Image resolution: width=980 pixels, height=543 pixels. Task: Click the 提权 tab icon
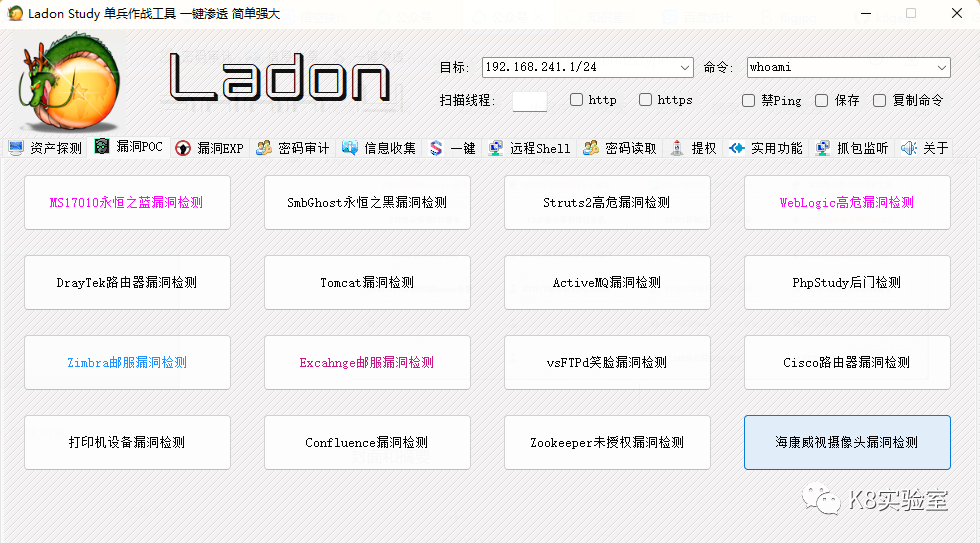click(677, 148)
